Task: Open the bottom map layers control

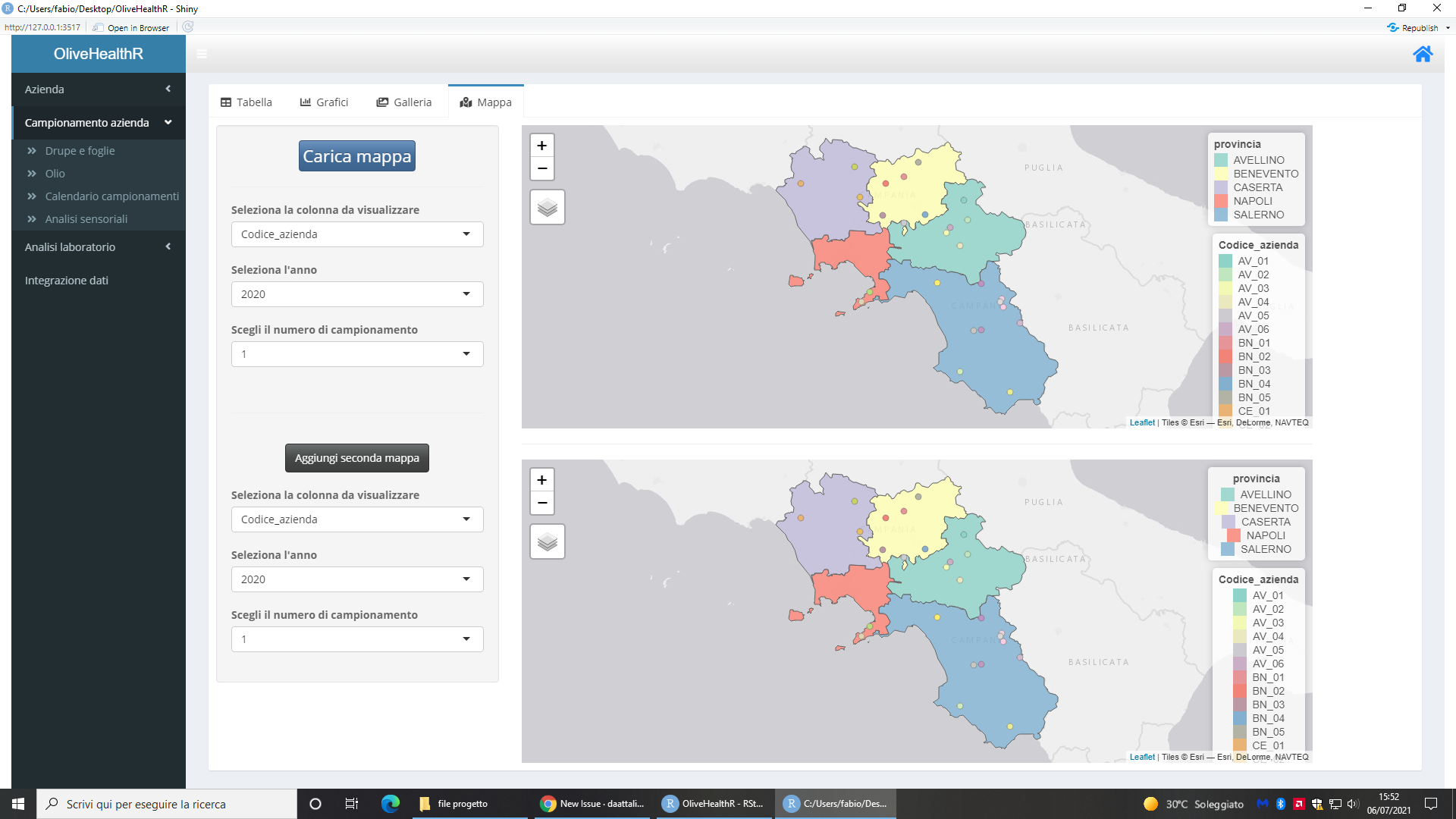Action: pos(547,541)
